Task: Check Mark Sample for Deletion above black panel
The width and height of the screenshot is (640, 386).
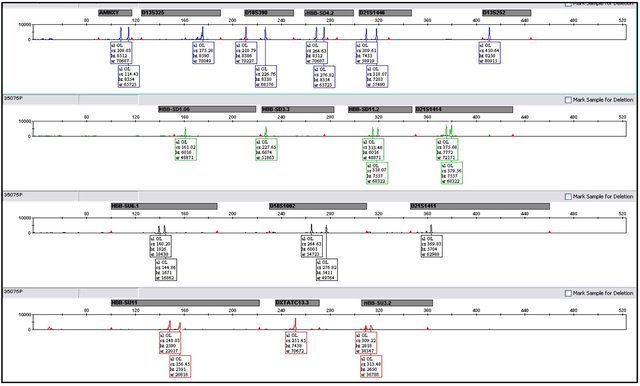Action: pos(568,197)
